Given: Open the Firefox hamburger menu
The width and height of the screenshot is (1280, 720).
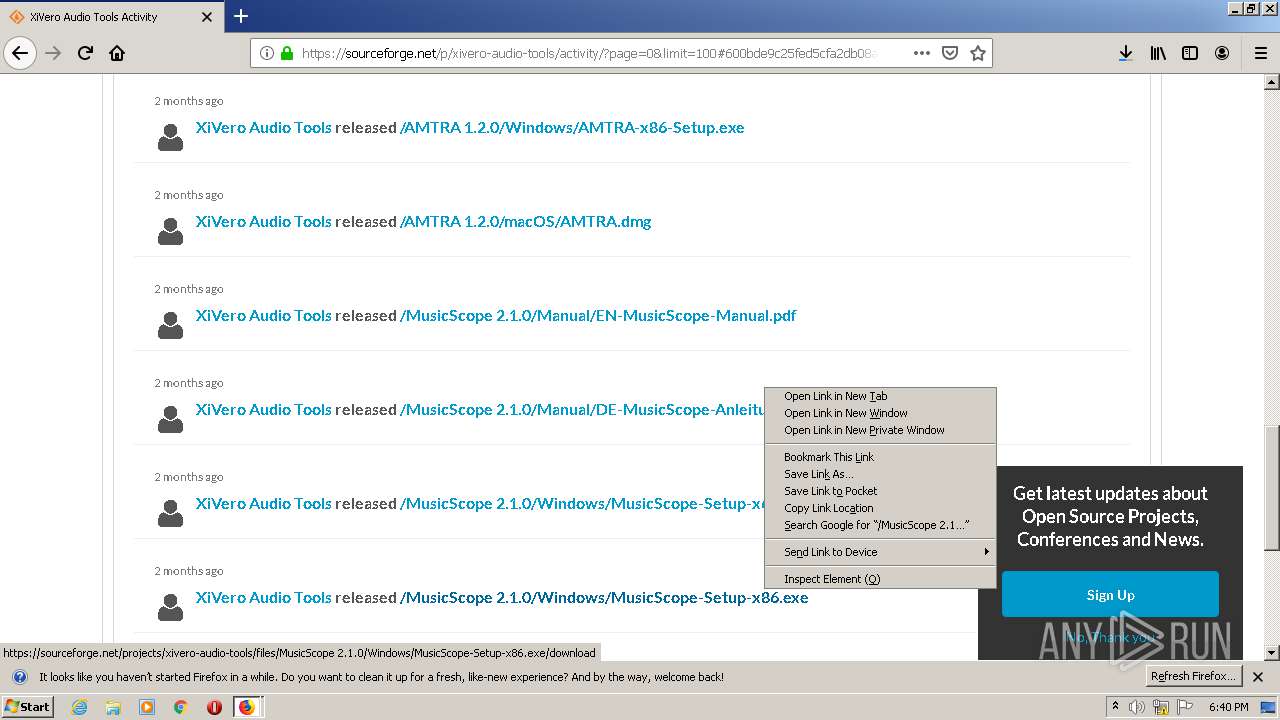Looking at the screenshot, I should (x=1260, y=53).
